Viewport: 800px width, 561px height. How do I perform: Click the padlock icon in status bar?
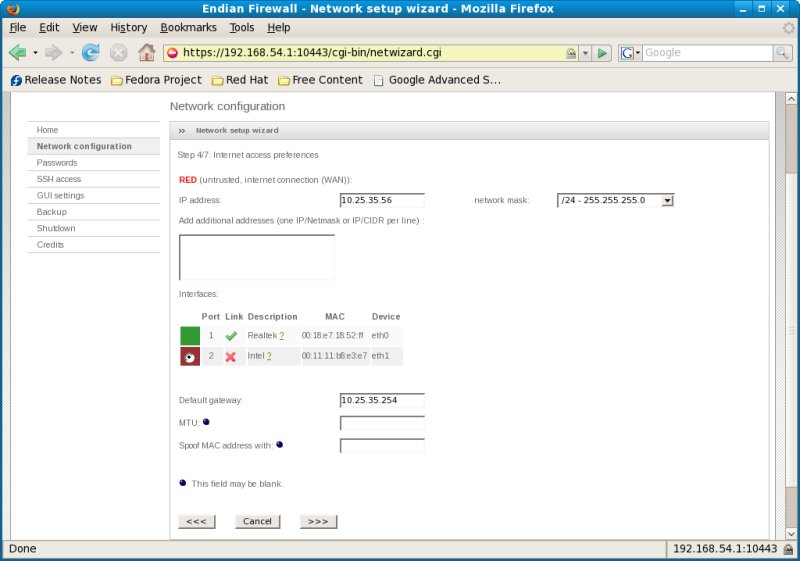[x=789, y=549]
